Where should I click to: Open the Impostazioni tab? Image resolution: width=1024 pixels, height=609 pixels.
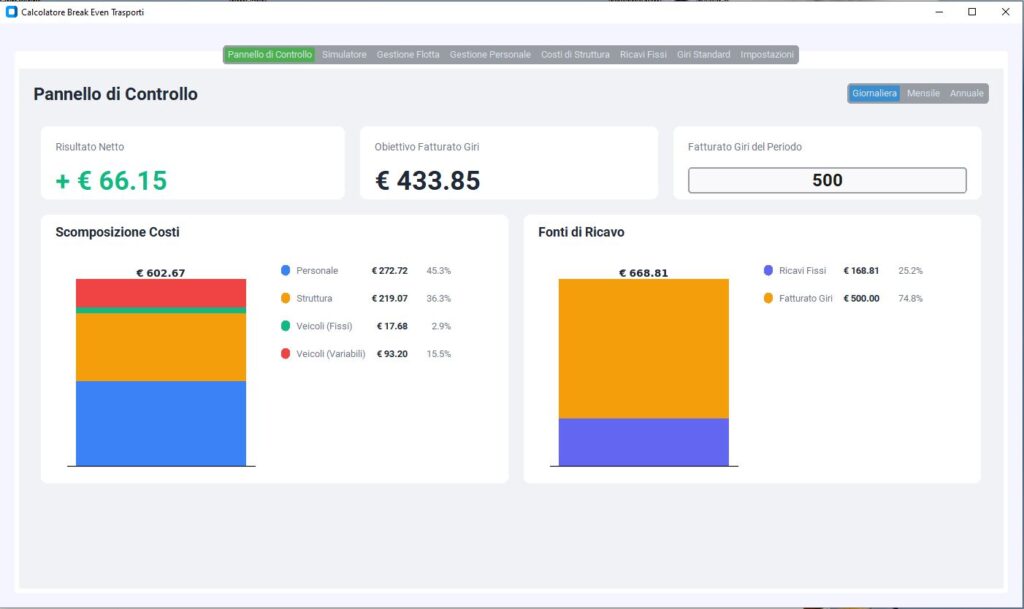(x=768, y=55)
